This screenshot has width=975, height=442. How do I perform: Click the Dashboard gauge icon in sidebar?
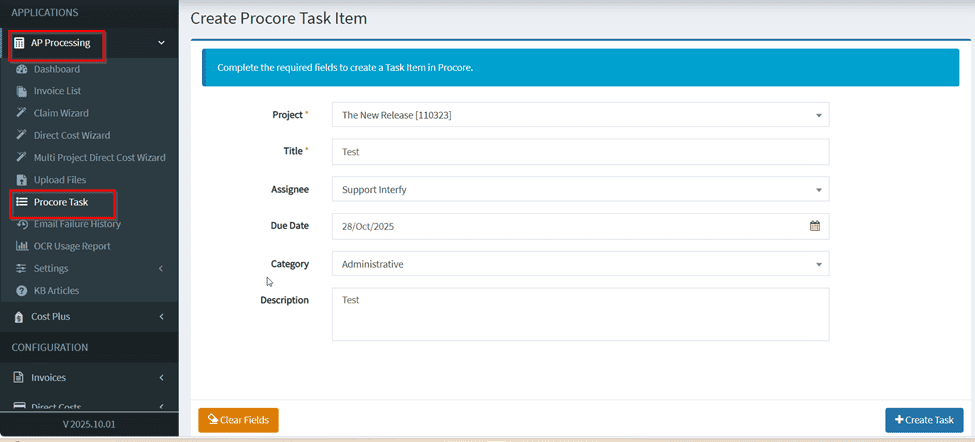coord(22,69)
